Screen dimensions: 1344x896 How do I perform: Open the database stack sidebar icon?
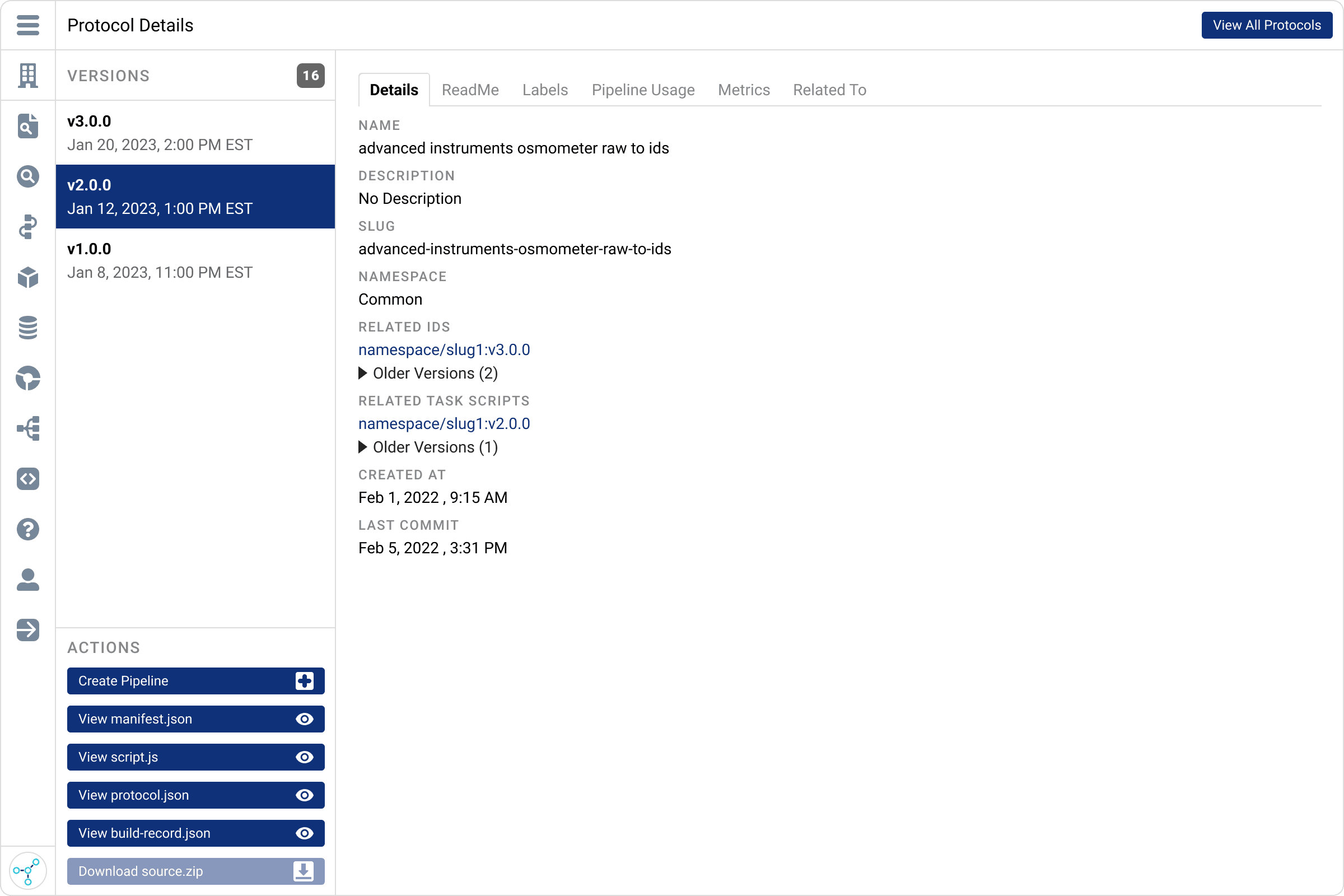pos(27,328)
